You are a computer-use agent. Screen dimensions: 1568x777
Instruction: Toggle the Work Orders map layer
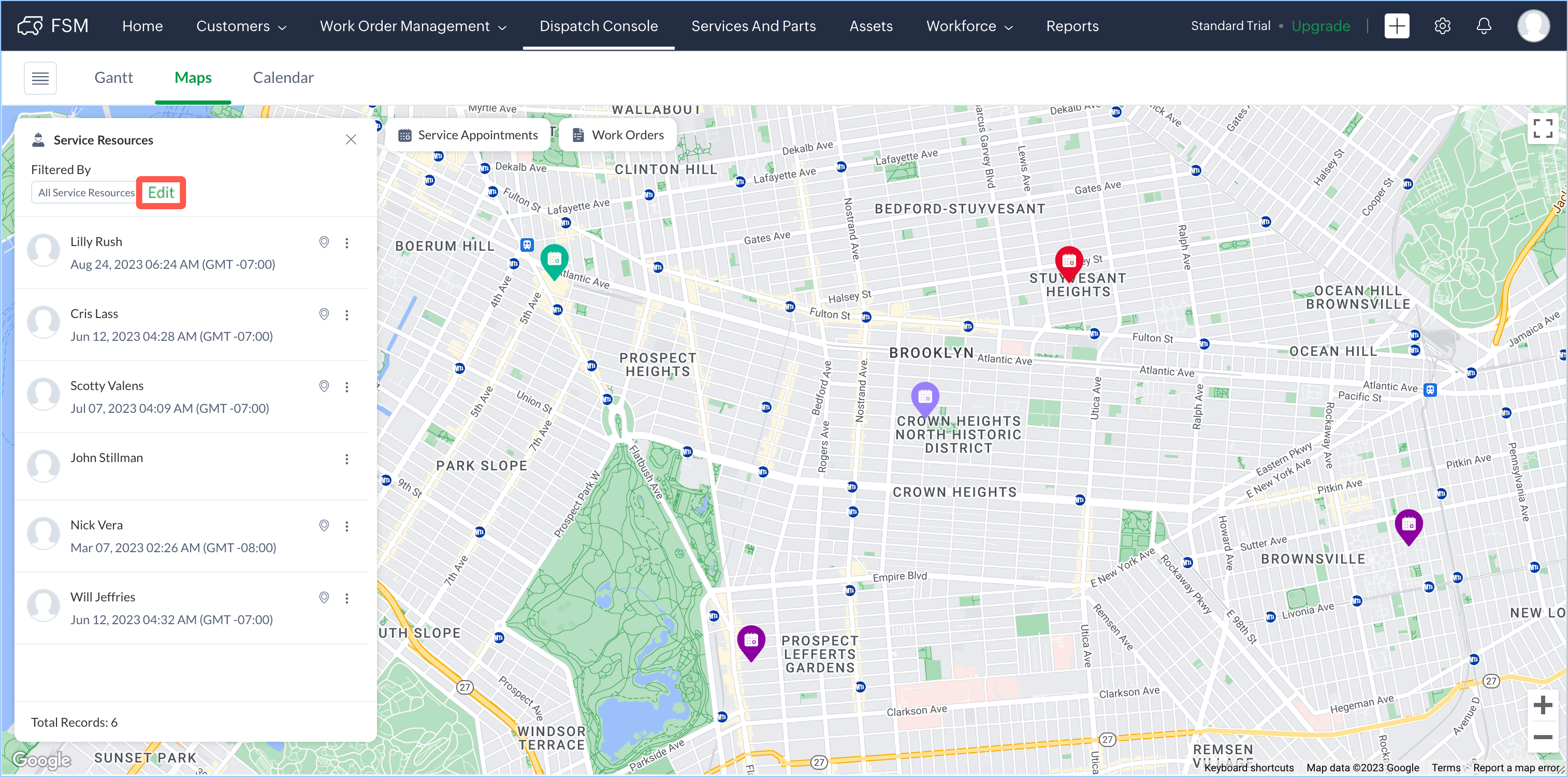pyautogui.click(x=618, y=135)
